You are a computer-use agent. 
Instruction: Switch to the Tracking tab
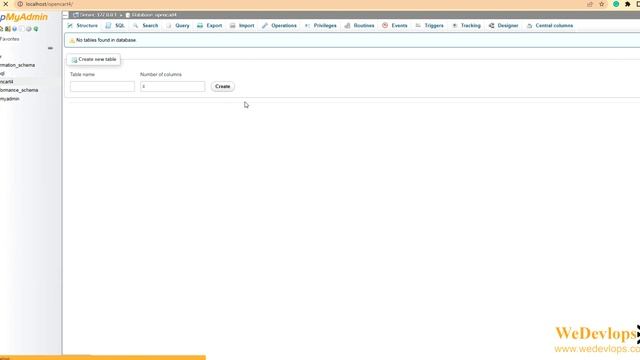pos(466,25)
